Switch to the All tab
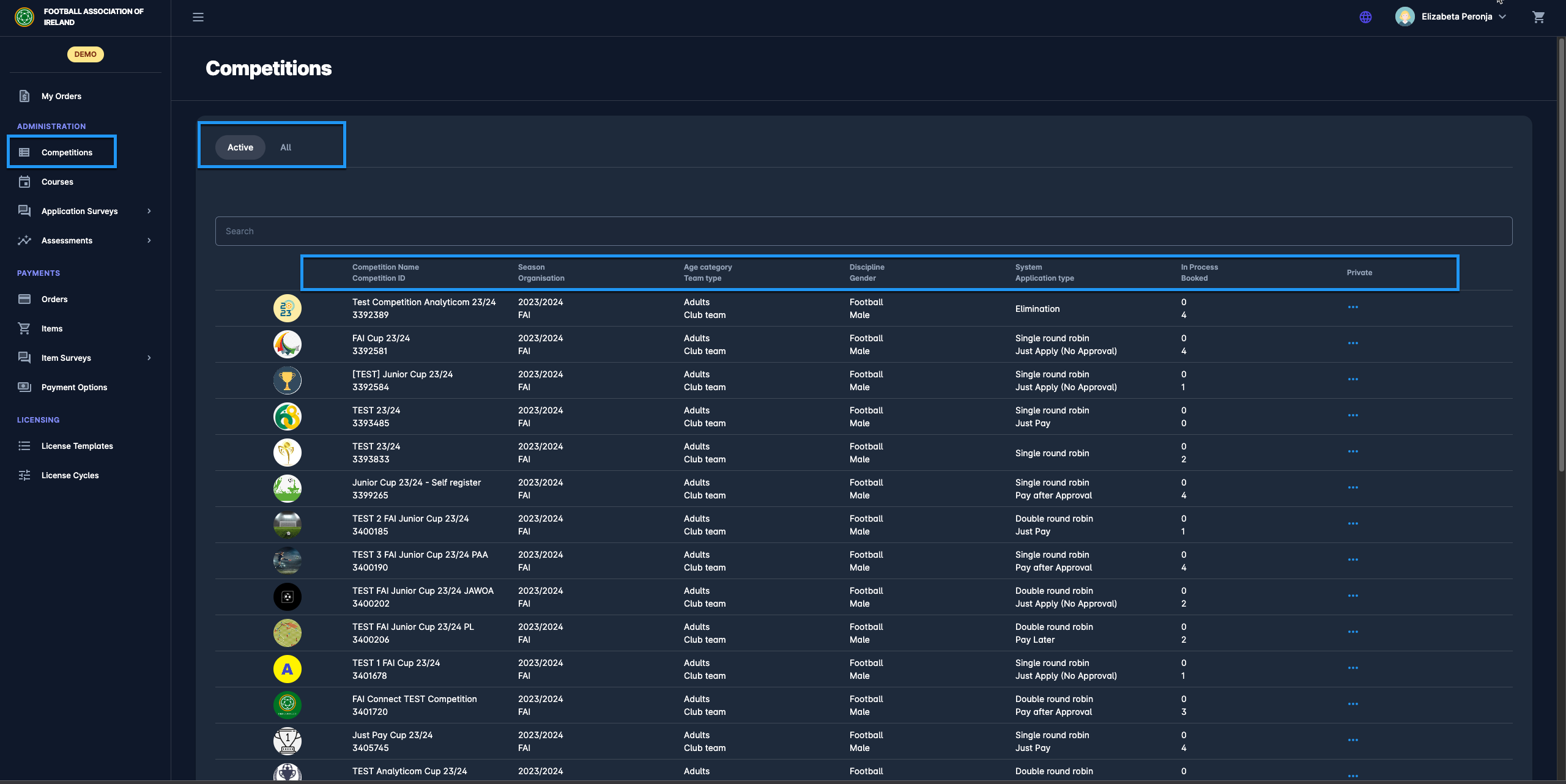This screenshot has width=1566, height=784. 286,147
